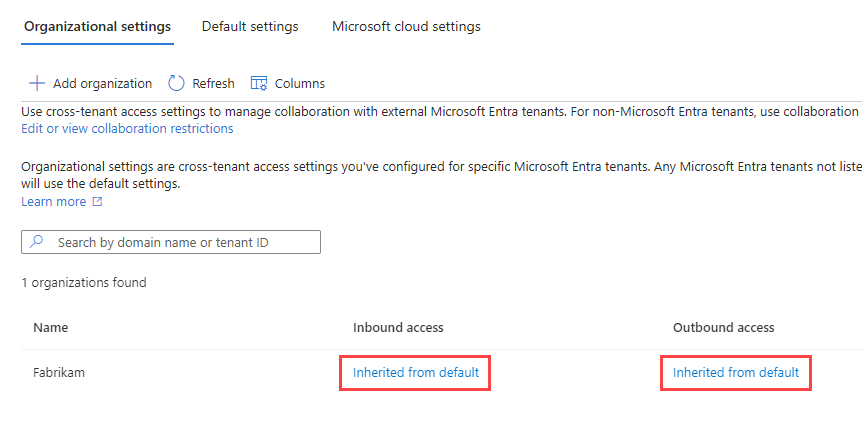Click the external link icon beside Learn more
This screenshot has height=433, width=864.
97,202
